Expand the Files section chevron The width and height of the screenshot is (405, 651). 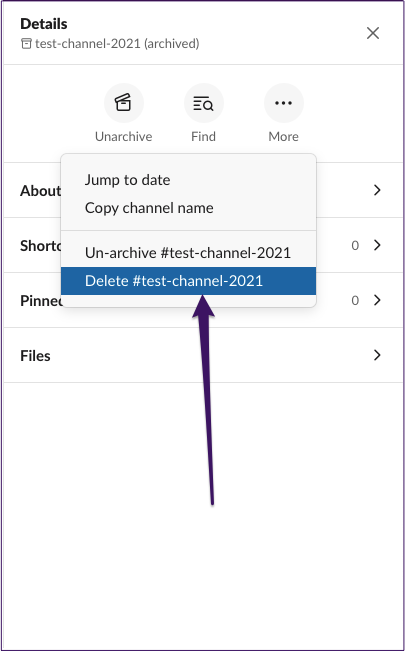[x=377, y=355]
